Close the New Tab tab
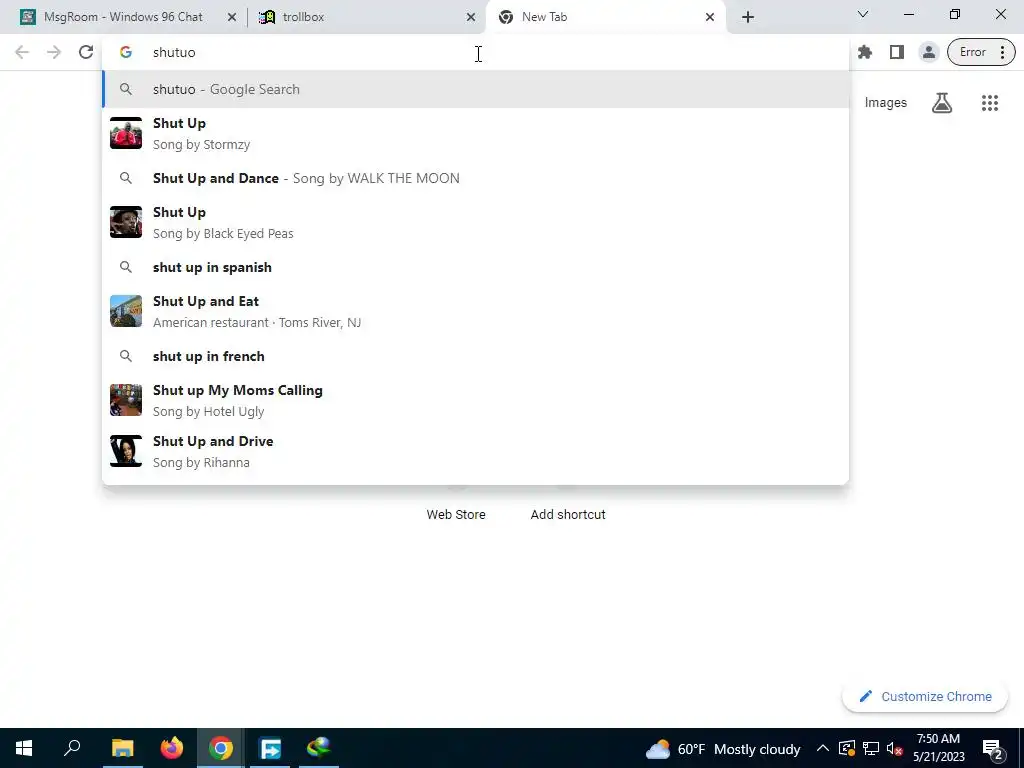The image size is (1024, 768). [710, 17]
